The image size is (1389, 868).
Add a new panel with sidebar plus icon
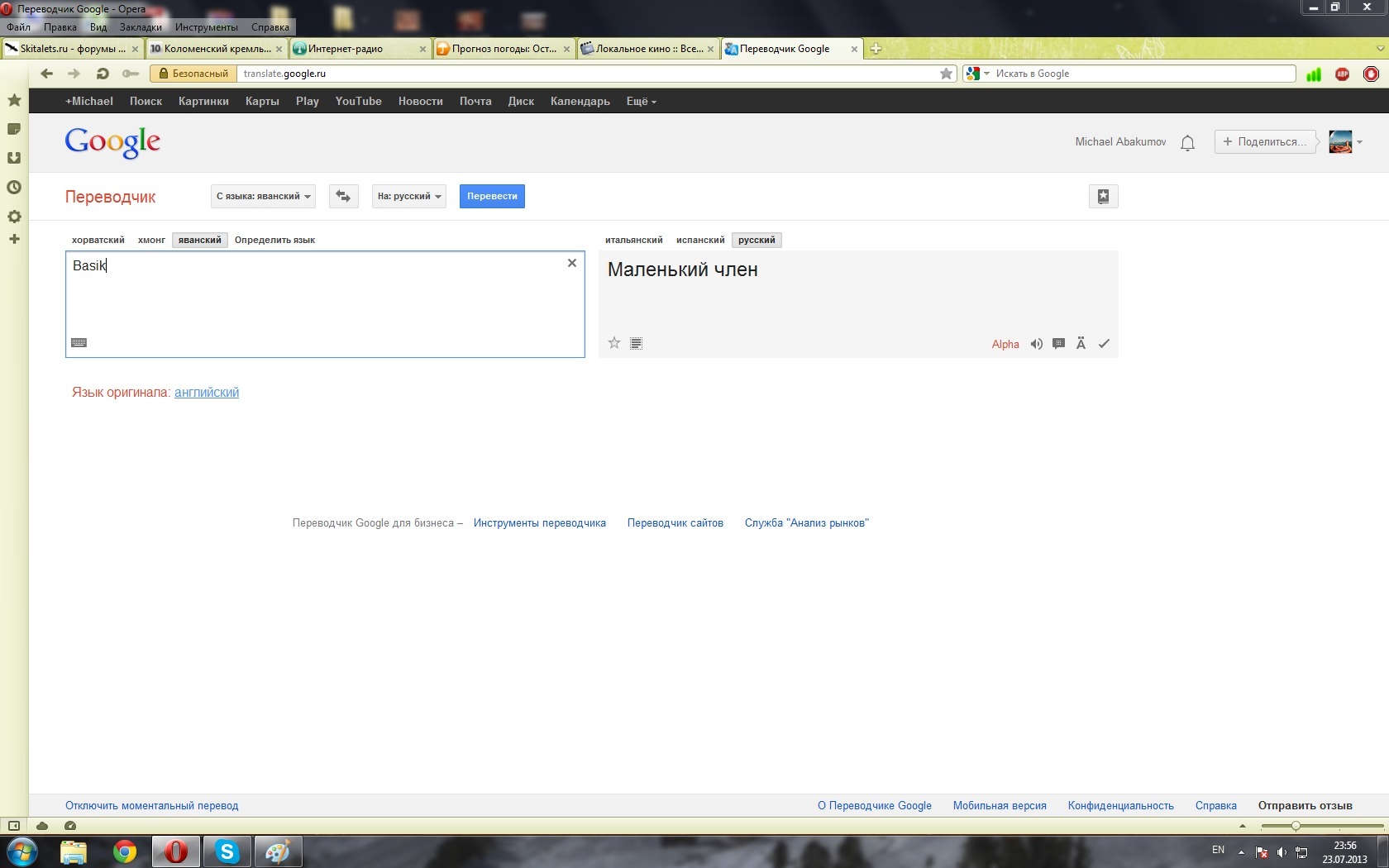point(14,239)
